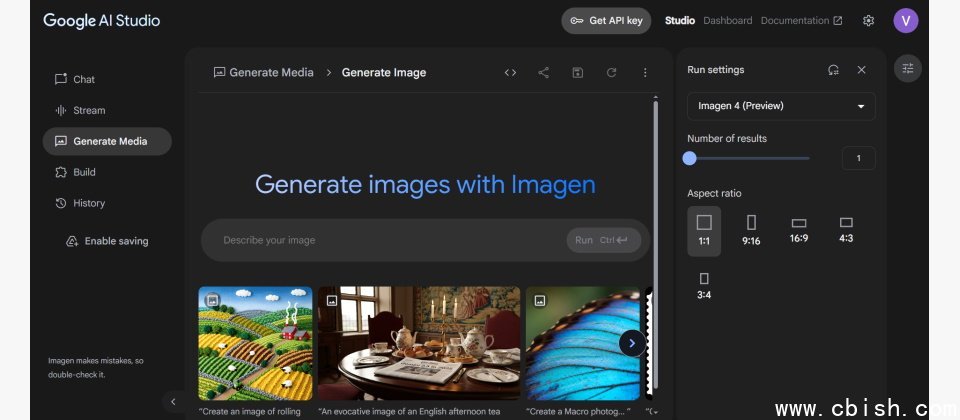The width and height of the screenshot is (960, 420).
Task: Open the three-dot more options menu
Action: 645,73
